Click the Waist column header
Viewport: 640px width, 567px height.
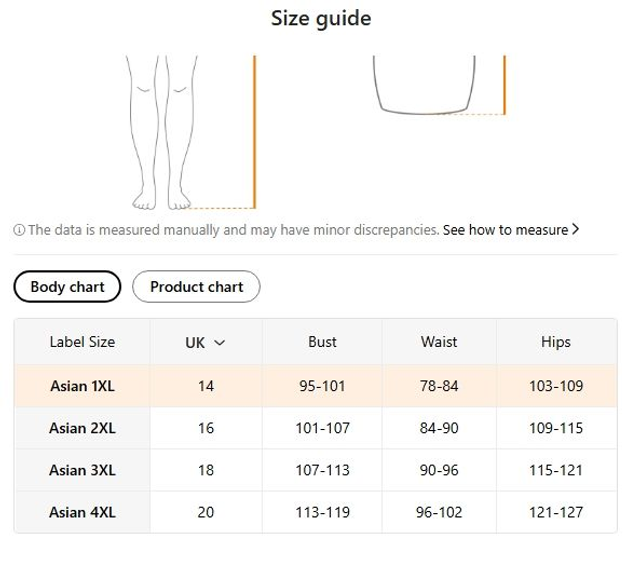(x=439, y=342)
